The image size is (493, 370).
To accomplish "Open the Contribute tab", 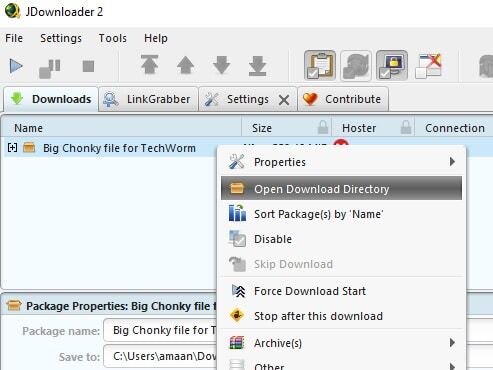I will (x=343, y=99).
